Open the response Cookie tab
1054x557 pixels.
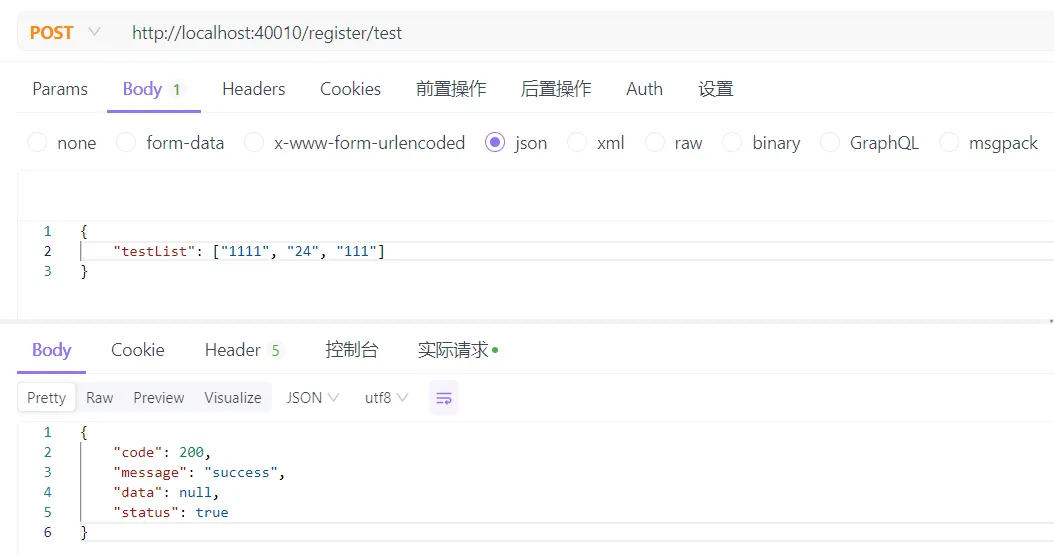pos(138,350)
